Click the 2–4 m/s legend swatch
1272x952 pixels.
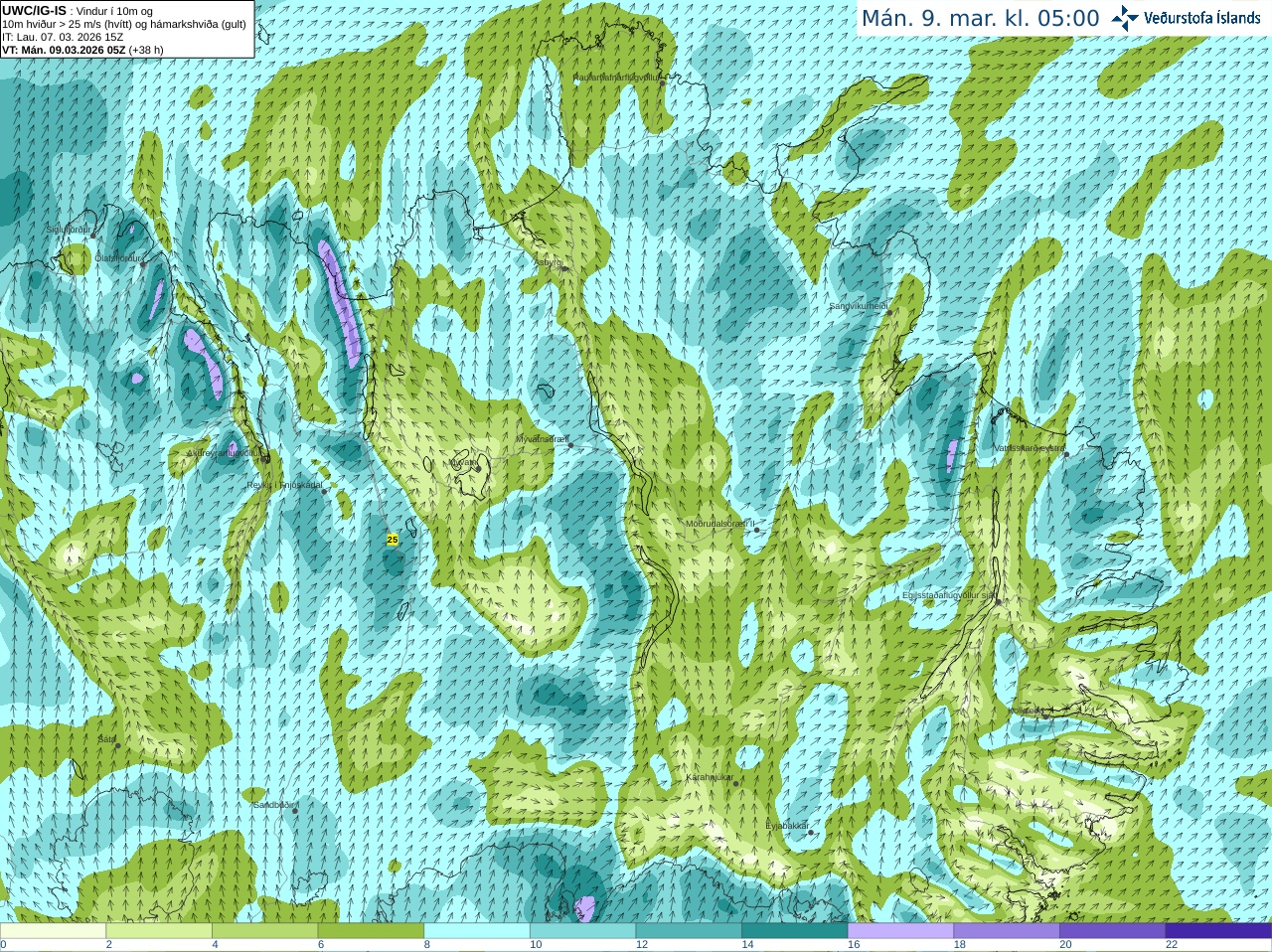coord(159,931)
